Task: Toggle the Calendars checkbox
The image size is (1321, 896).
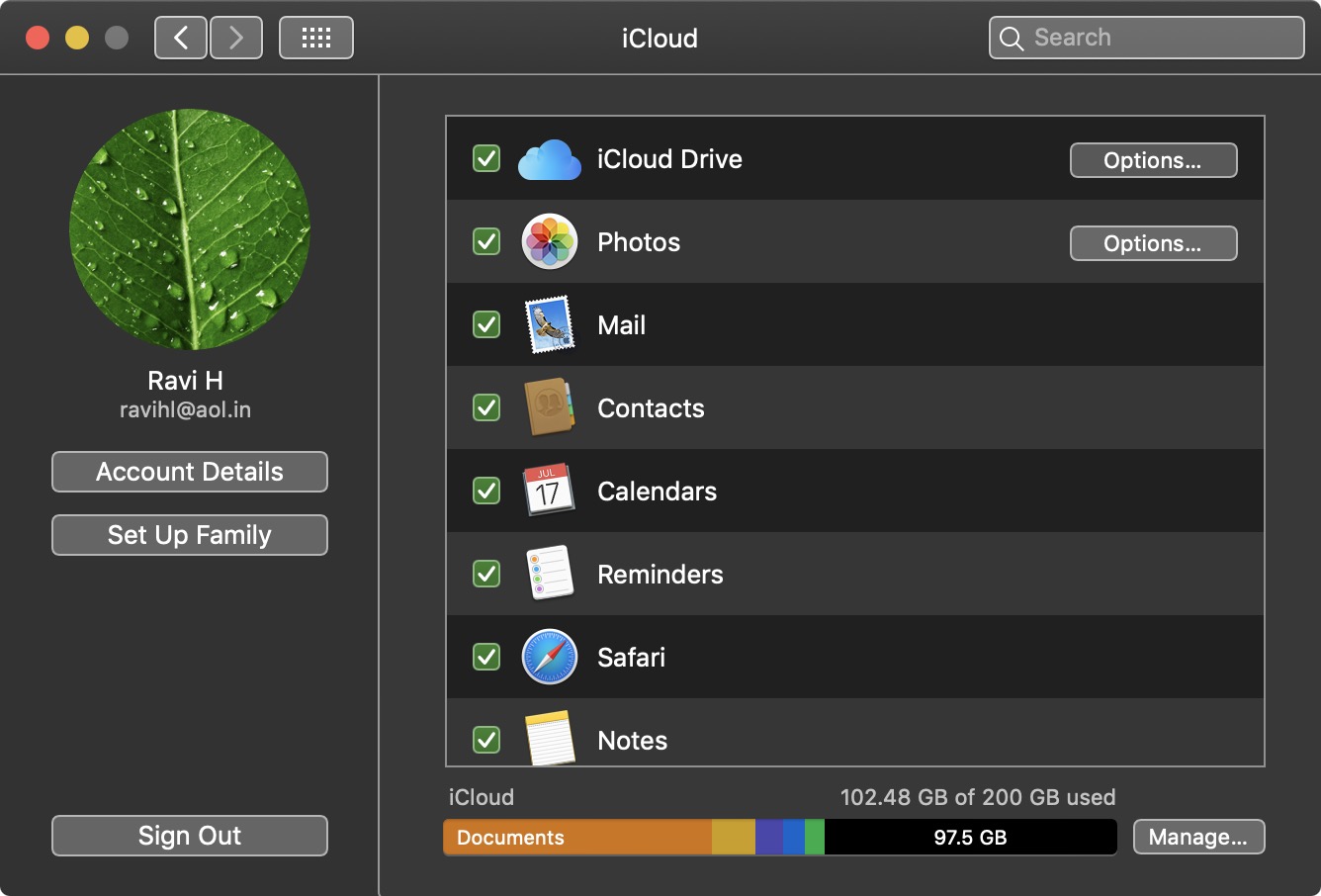Action: pyautogui.click(x=486, y=491)
